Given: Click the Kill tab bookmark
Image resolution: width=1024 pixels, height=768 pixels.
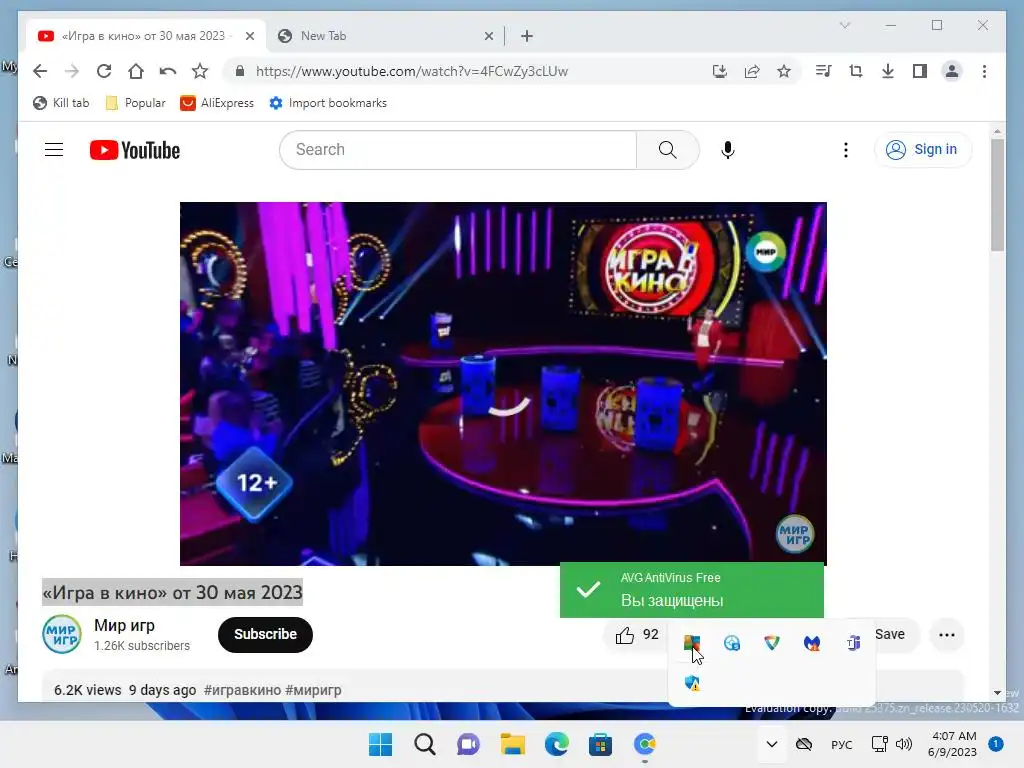Looking at the screenshot, I should pyautogui.click(x=61, y=103).
